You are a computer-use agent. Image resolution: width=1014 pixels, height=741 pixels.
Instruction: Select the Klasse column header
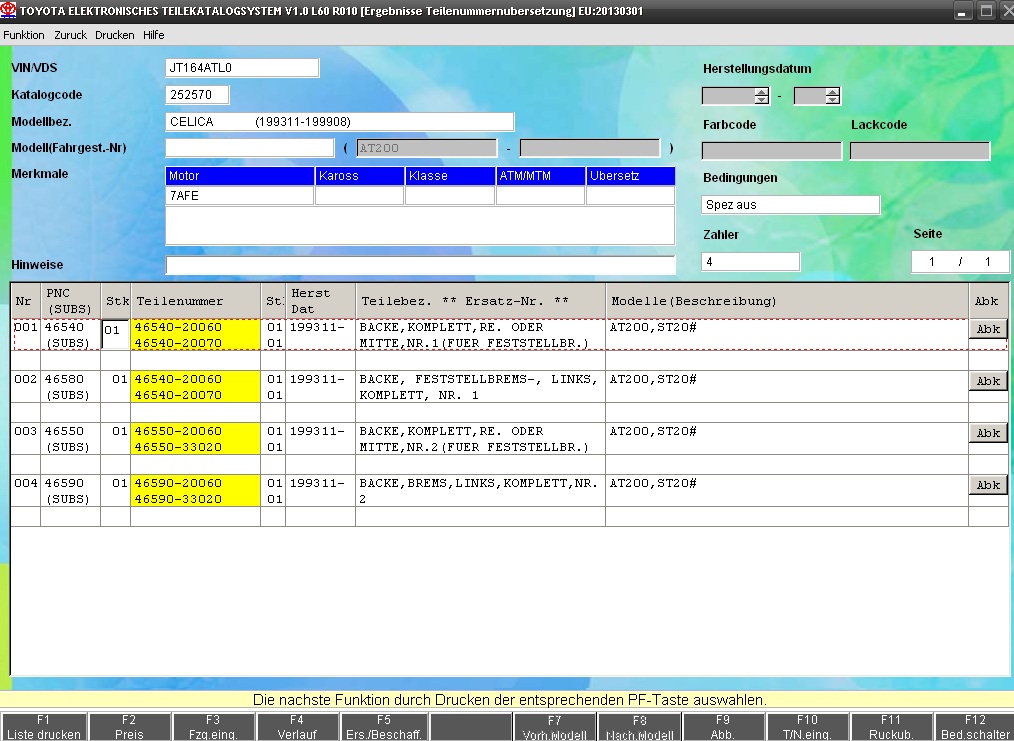click(450, 176)
